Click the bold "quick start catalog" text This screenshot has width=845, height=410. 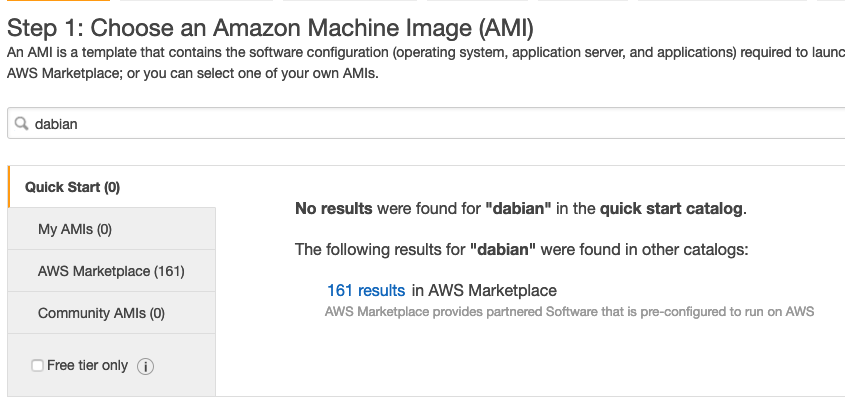(x=671, y=209)
